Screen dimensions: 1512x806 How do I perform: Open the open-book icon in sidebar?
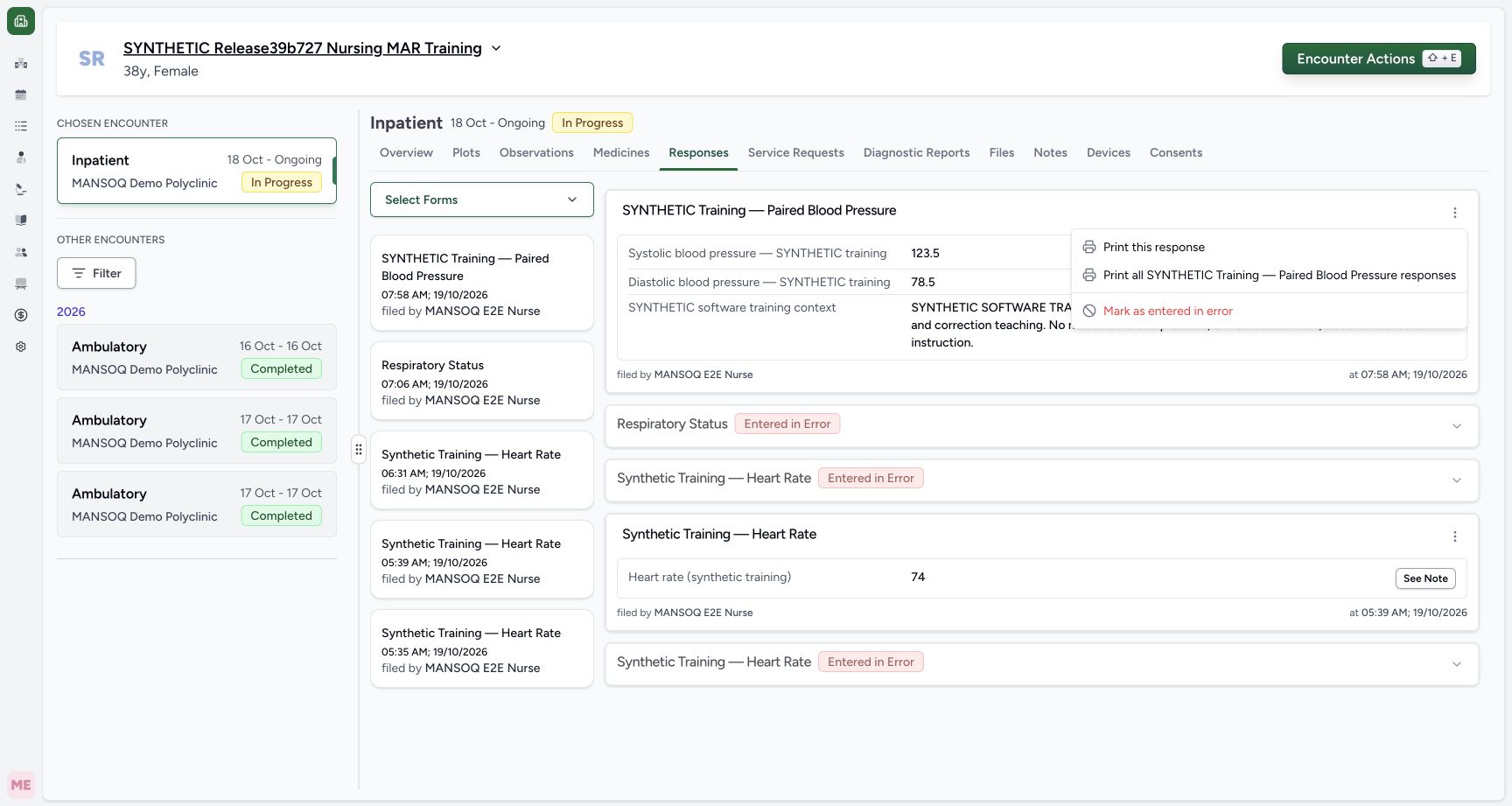[21, 221]
